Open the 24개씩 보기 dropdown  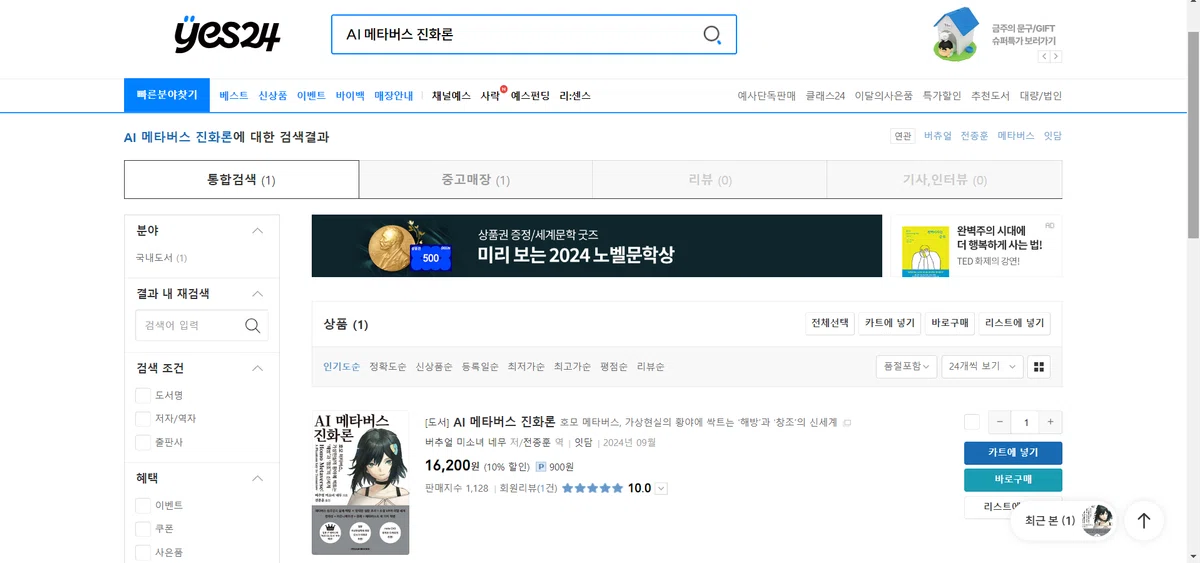[982, 367]
